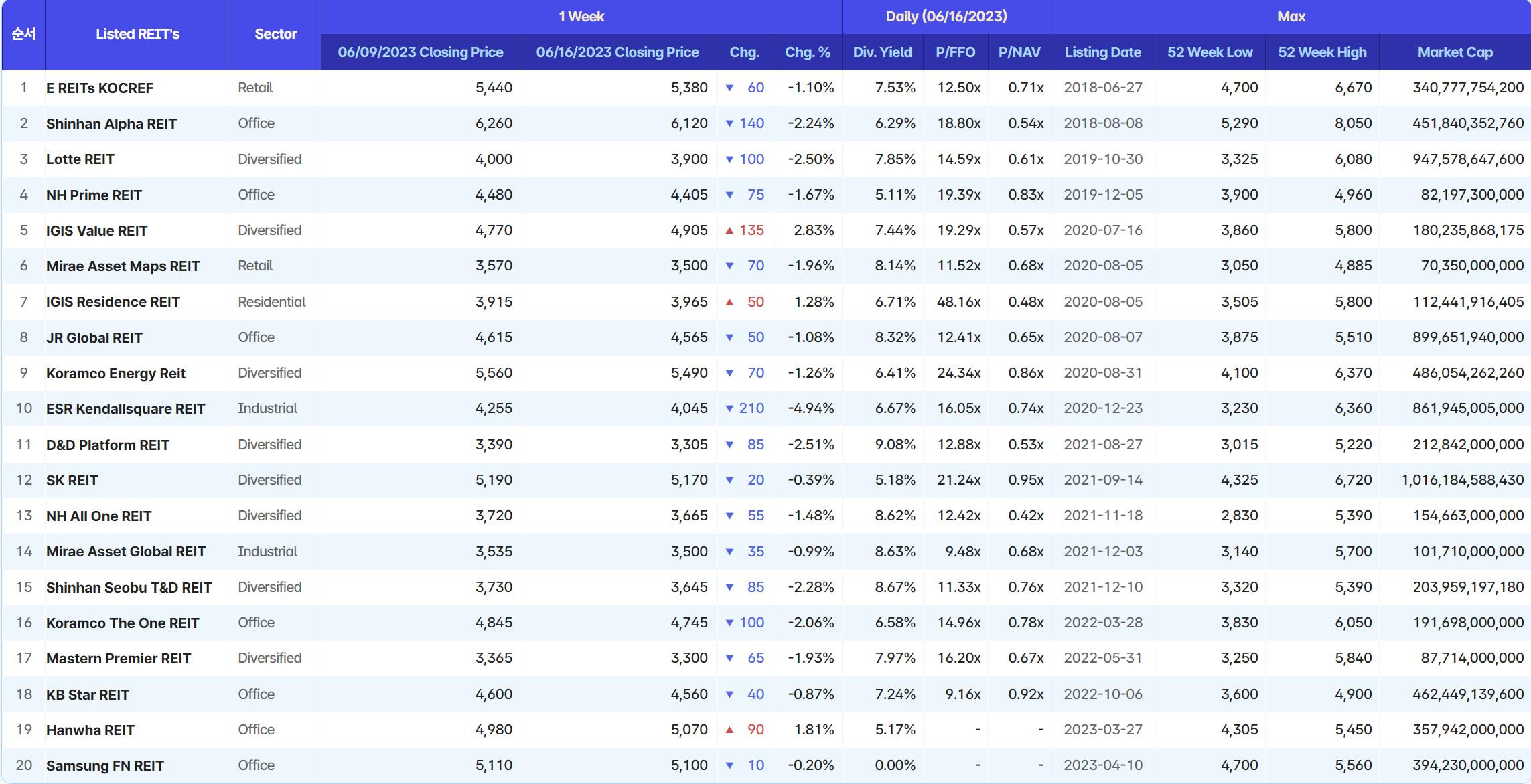Click the 2022-10-06 listing date
Image resolution: width=1531 pixels, height=784 pixels.
[x=1103, y=694]
